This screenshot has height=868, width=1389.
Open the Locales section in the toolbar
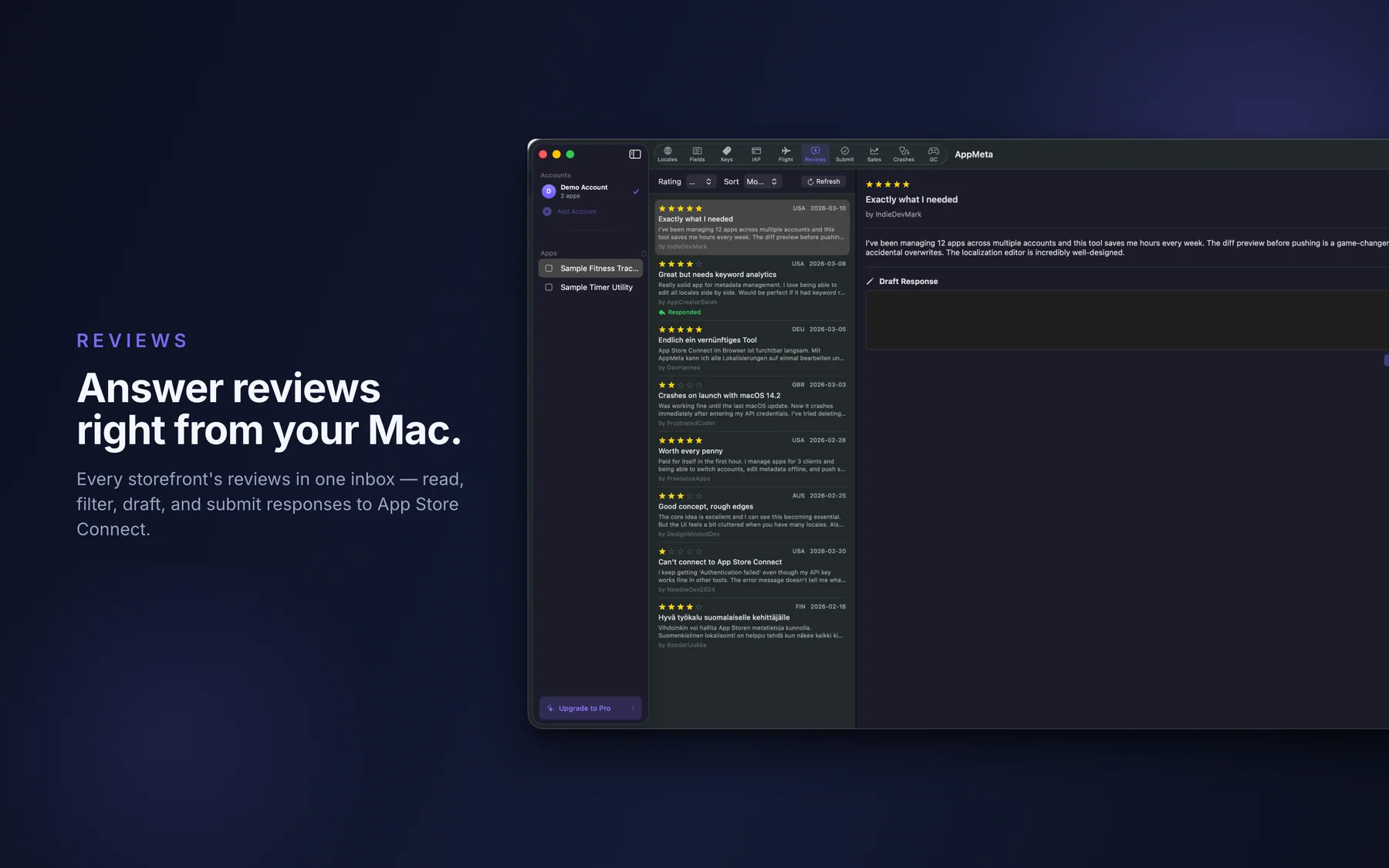pyautogui.click(x=667, y=154)
